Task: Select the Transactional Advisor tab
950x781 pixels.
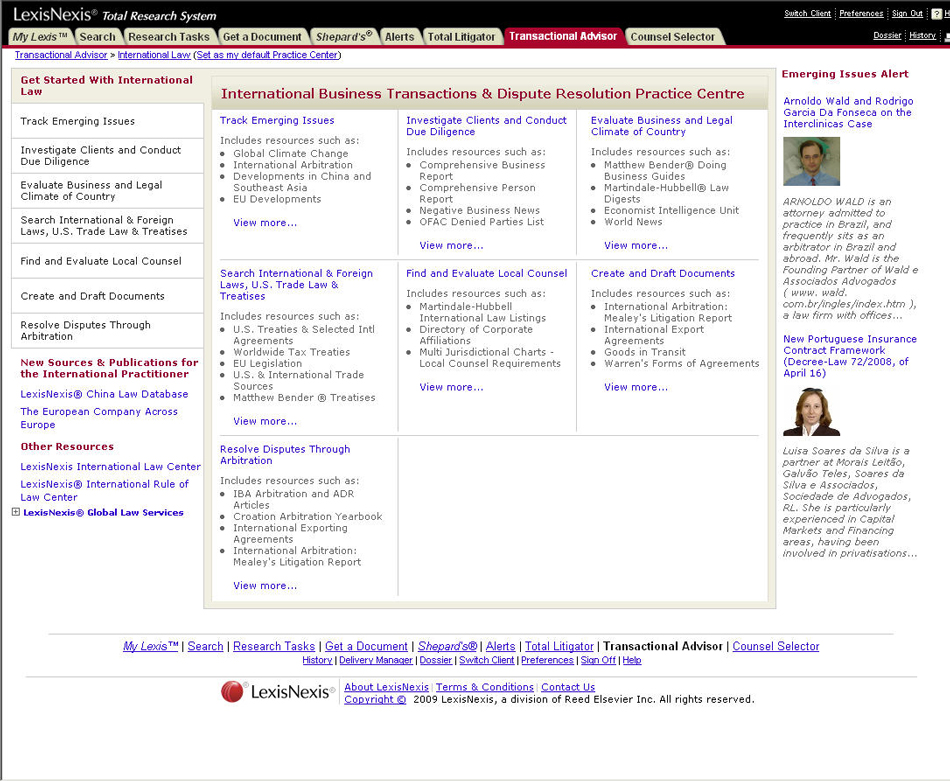Action: tap(563, 36)
